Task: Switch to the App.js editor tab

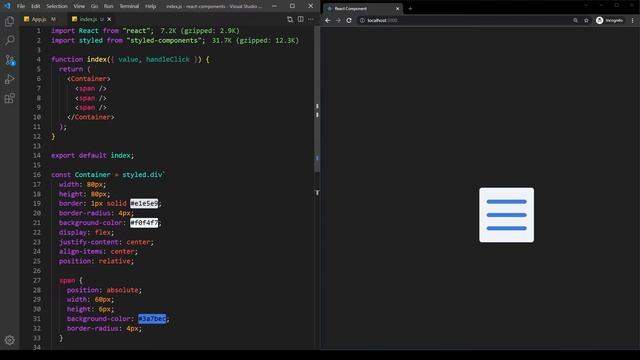Action: (x=40, y=19)
